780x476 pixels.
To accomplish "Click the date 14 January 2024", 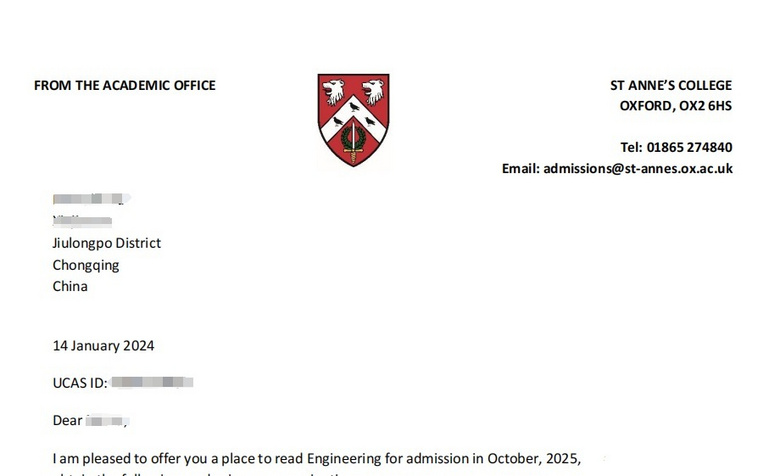I will point(103,346).
